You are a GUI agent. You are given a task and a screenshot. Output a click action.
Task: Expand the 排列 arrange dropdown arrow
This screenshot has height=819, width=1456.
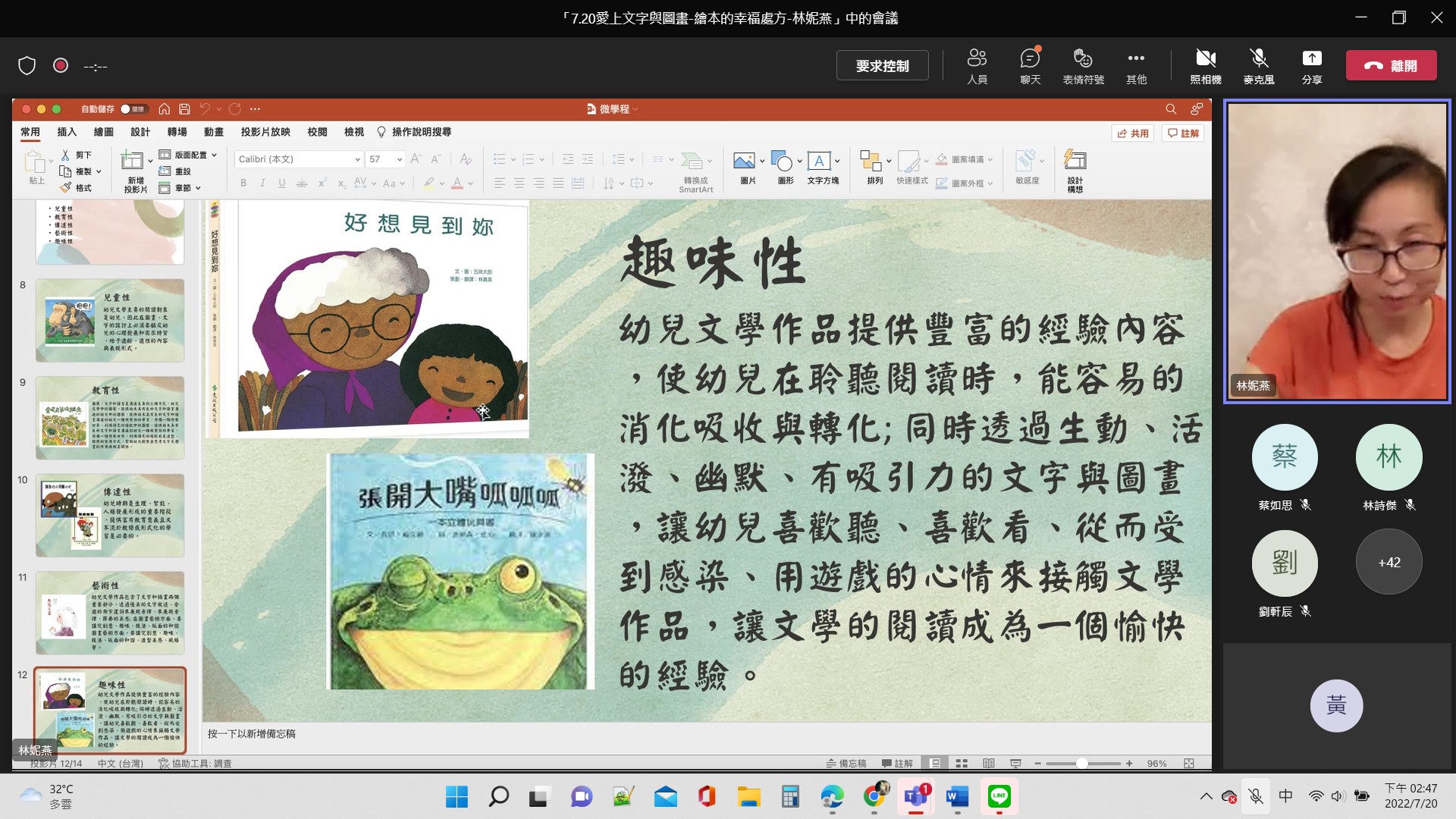coord(888,161)
